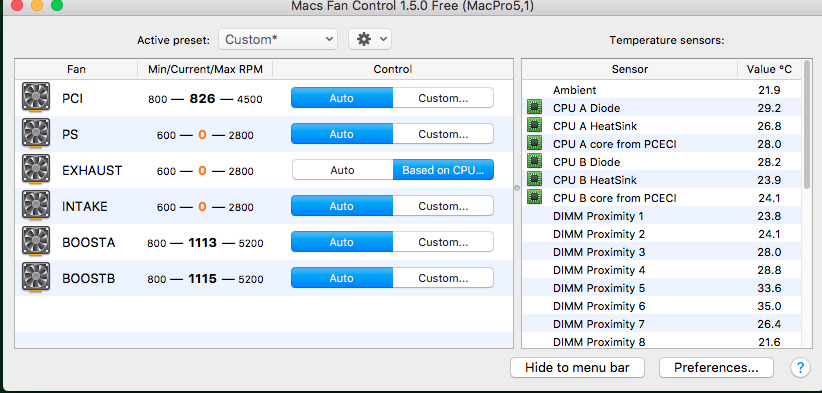
Task: Click the CPU B HeatSink chip icon
Action: (x=534, y=180)
